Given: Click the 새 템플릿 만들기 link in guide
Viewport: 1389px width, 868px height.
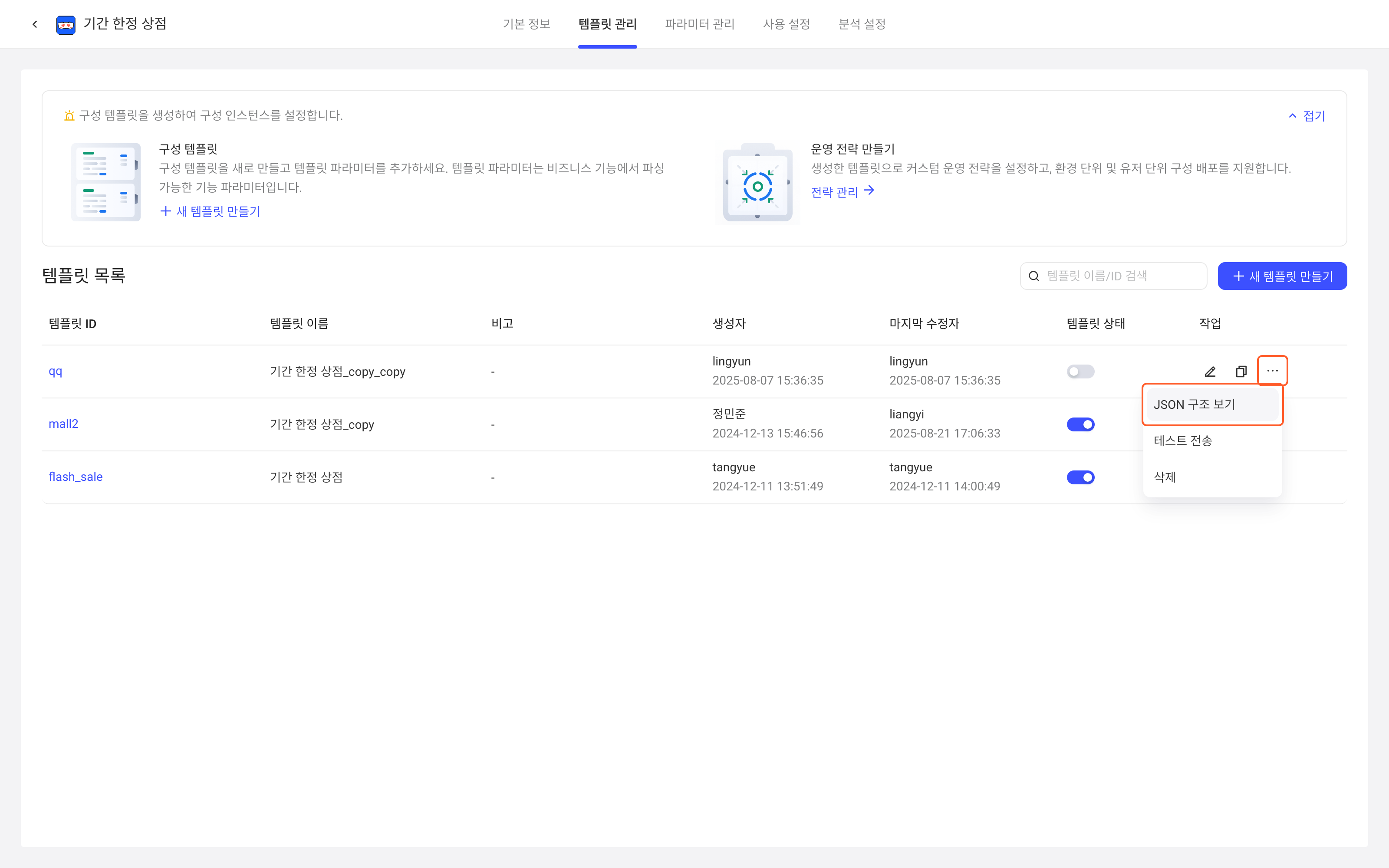Looking at the screenshot, I should pyautogui.click(x=210, y=211).
